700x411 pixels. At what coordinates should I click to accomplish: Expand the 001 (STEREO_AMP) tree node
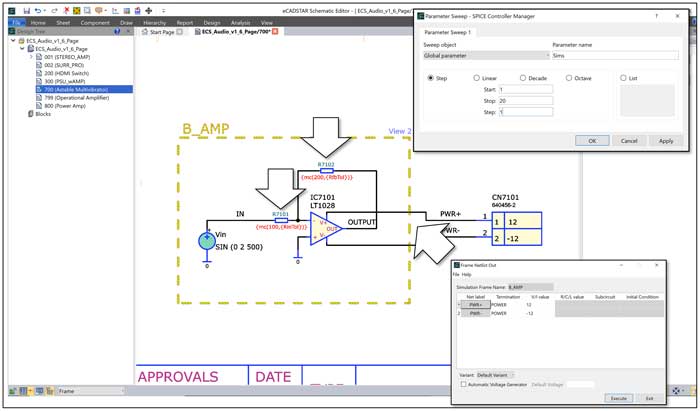pos(31,57)
